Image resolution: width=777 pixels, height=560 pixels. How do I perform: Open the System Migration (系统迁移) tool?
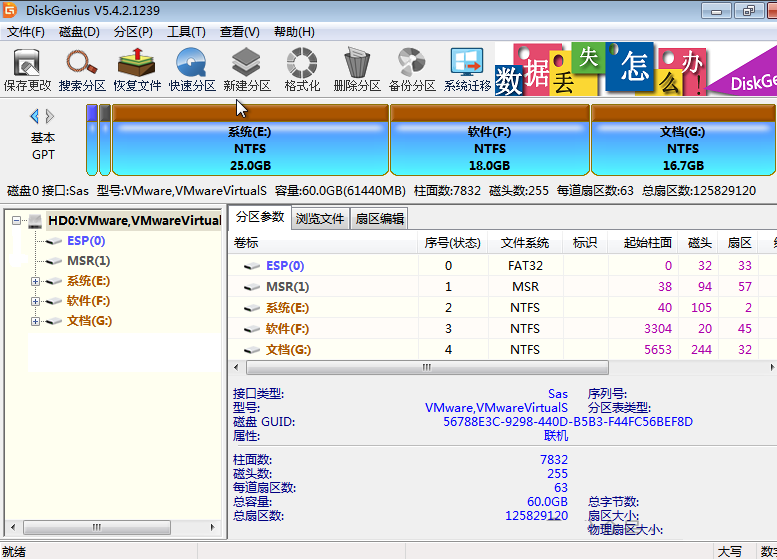[x=467, y=68]
